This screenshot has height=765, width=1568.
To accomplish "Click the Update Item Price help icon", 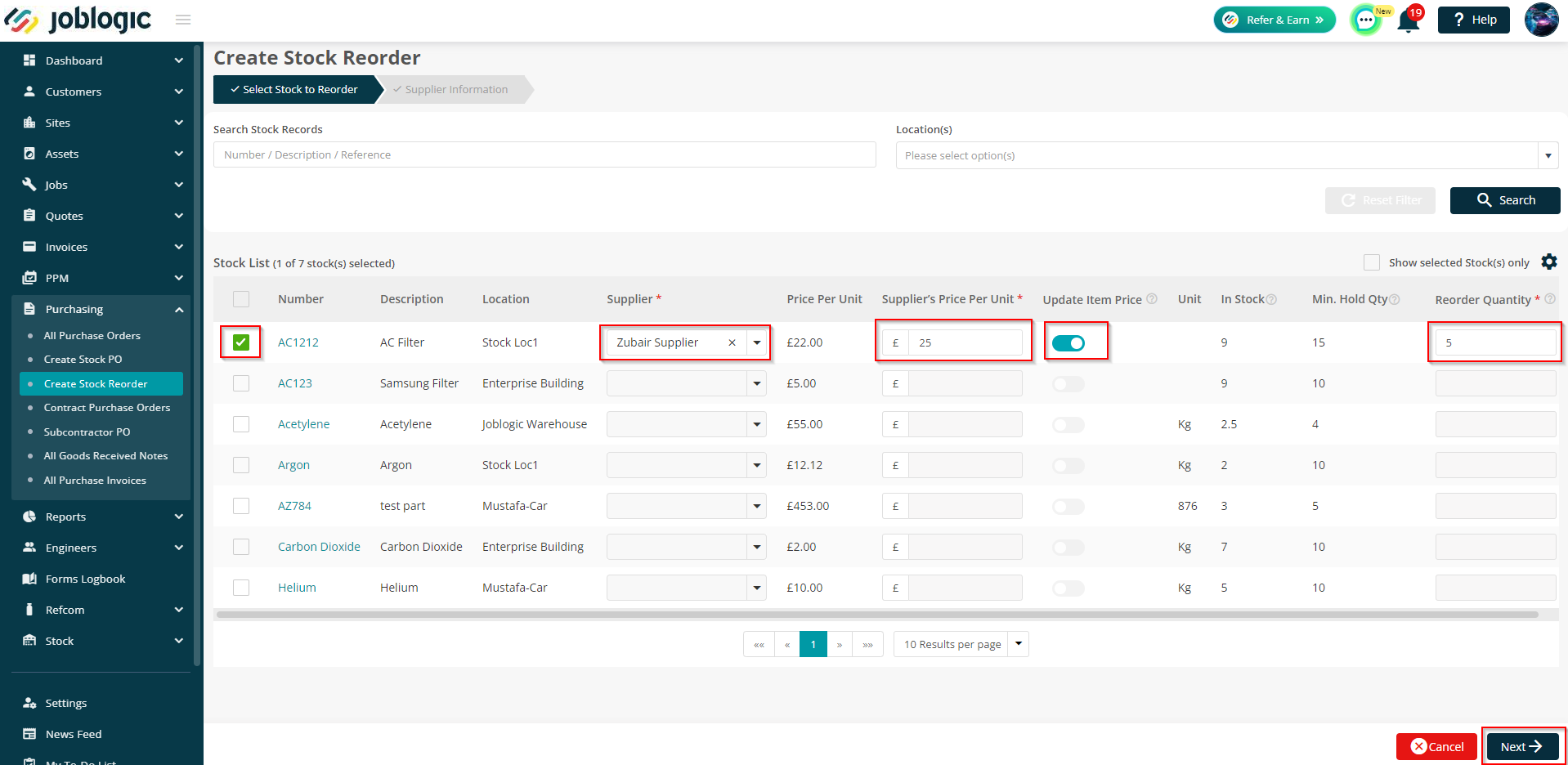I will point(1152,298).
